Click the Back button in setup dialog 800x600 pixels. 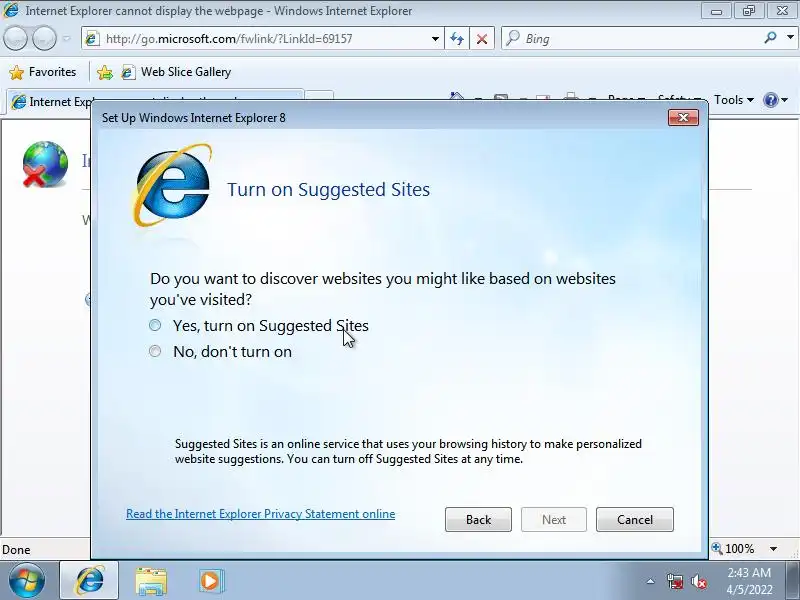pyautogui.click(x=478, y=519)
